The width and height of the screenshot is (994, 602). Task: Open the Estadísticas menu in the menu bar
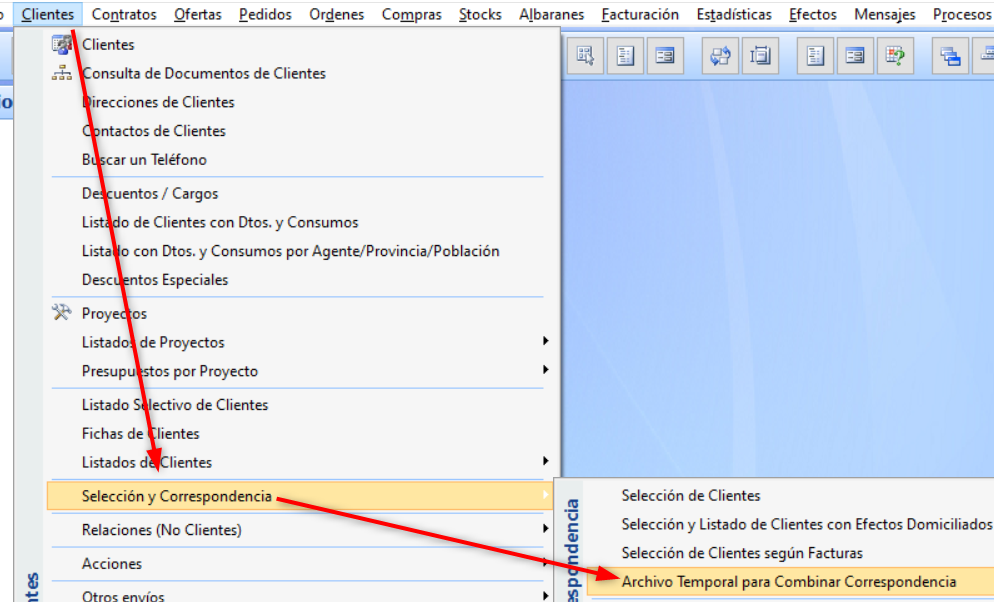(734, 14)
